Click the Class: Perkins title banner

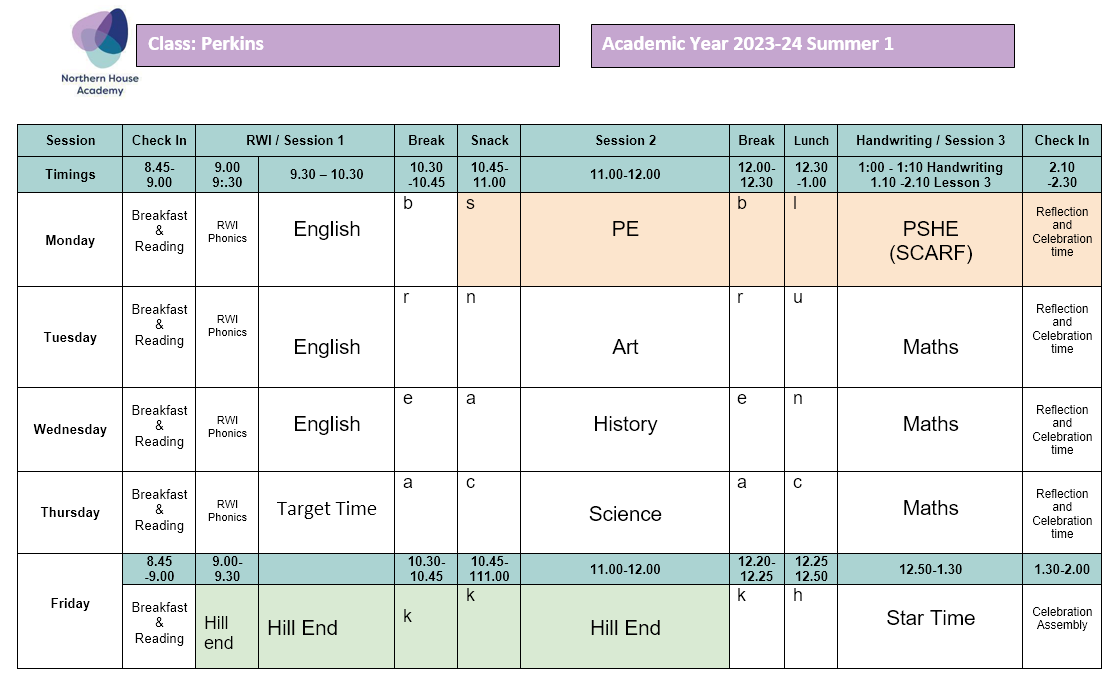(347, 45)
